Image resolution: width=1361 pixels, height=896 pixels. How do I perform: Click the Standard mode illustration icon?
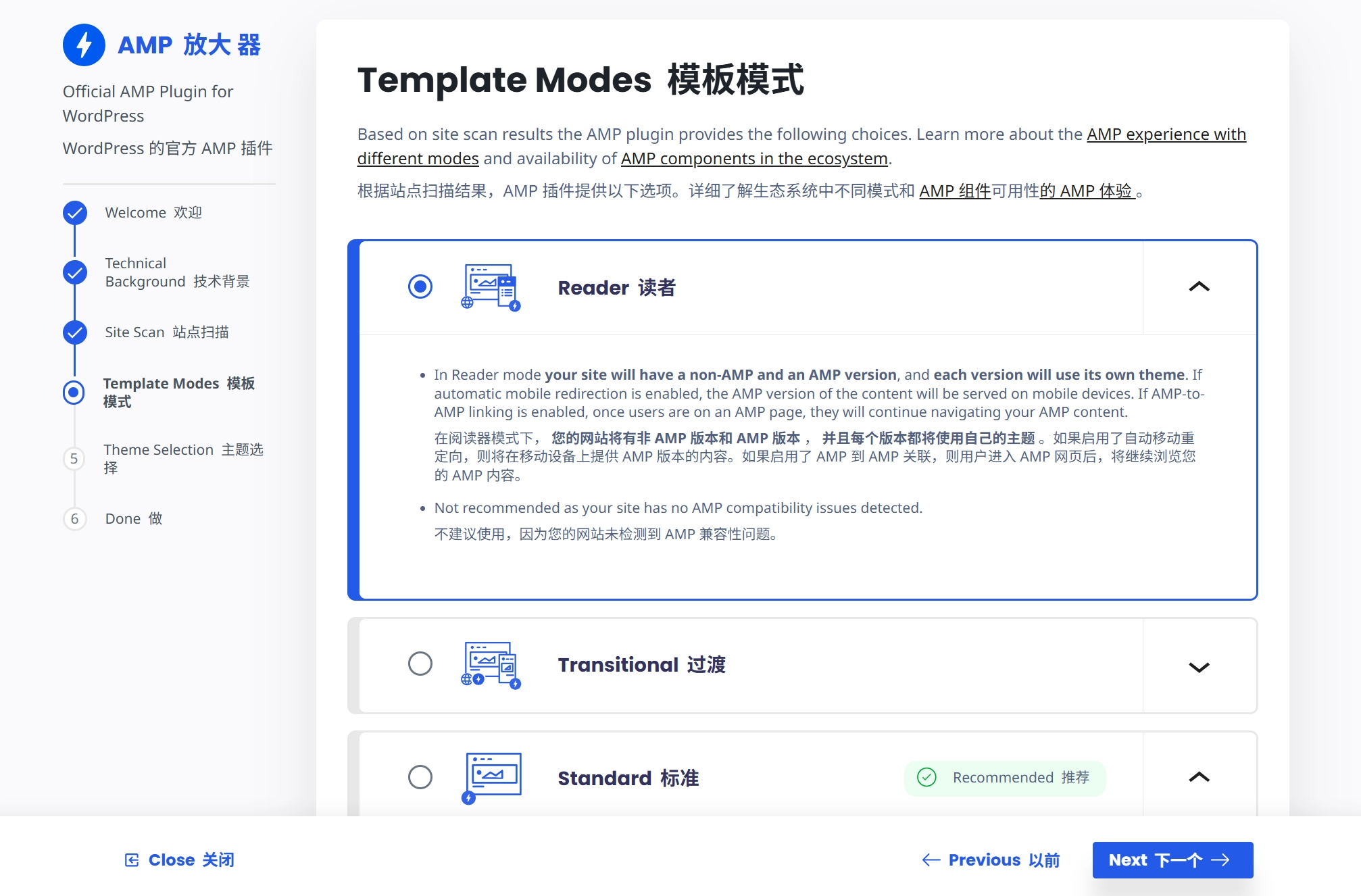click(491, 778)
